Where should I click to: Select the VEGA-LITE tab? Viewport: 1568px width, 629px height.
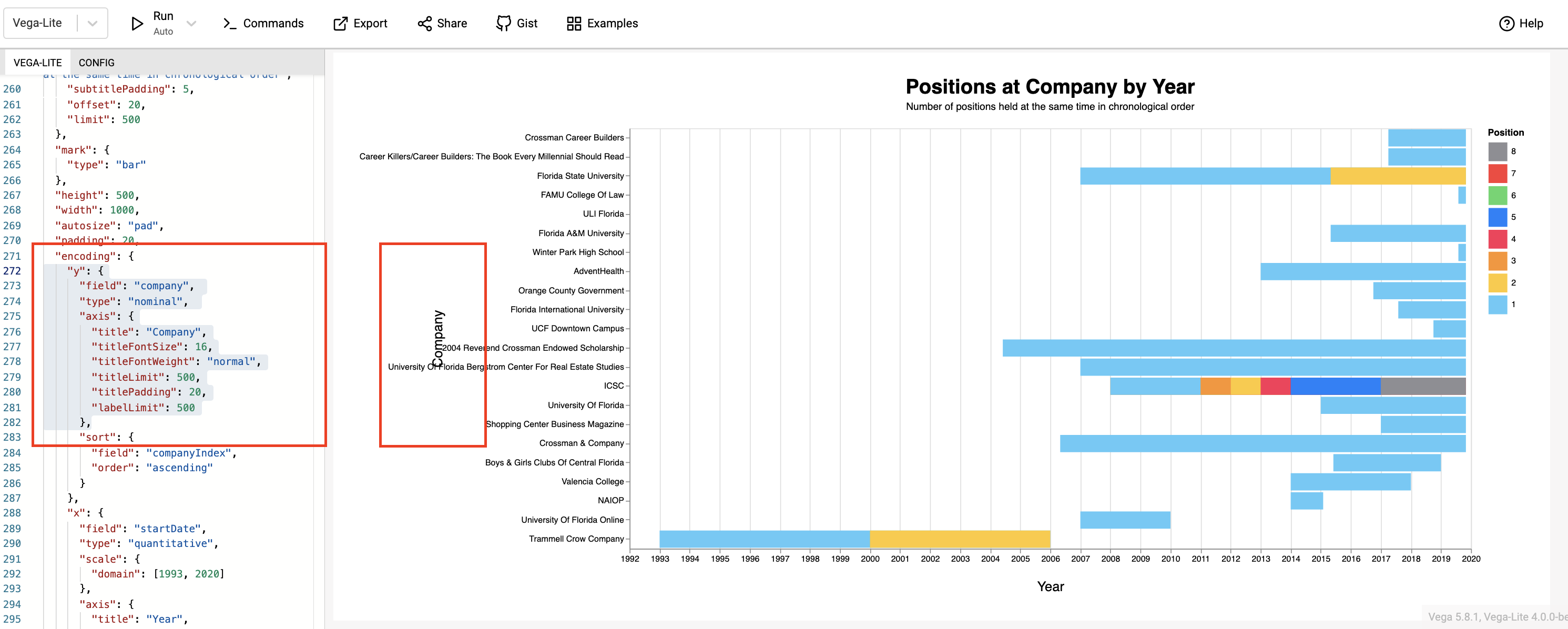(x=38, y=62)
